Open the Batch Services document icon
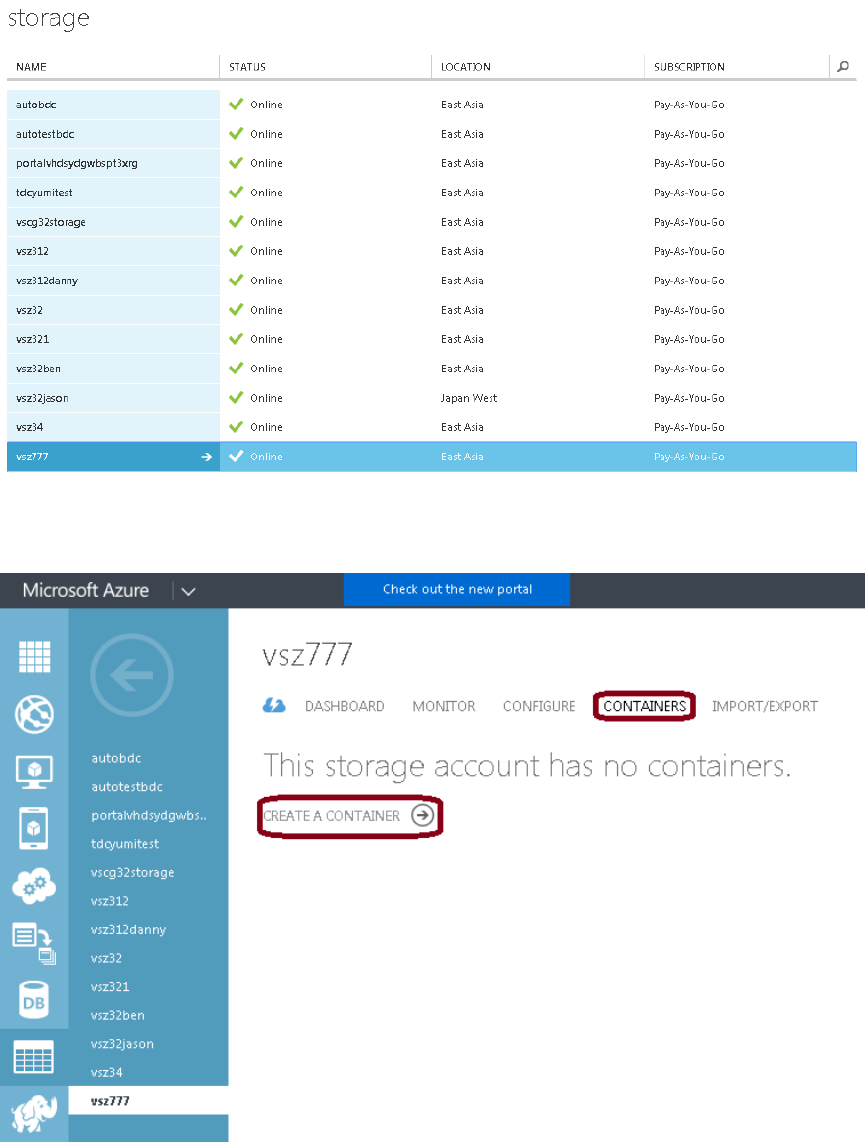 click(34, 943)
